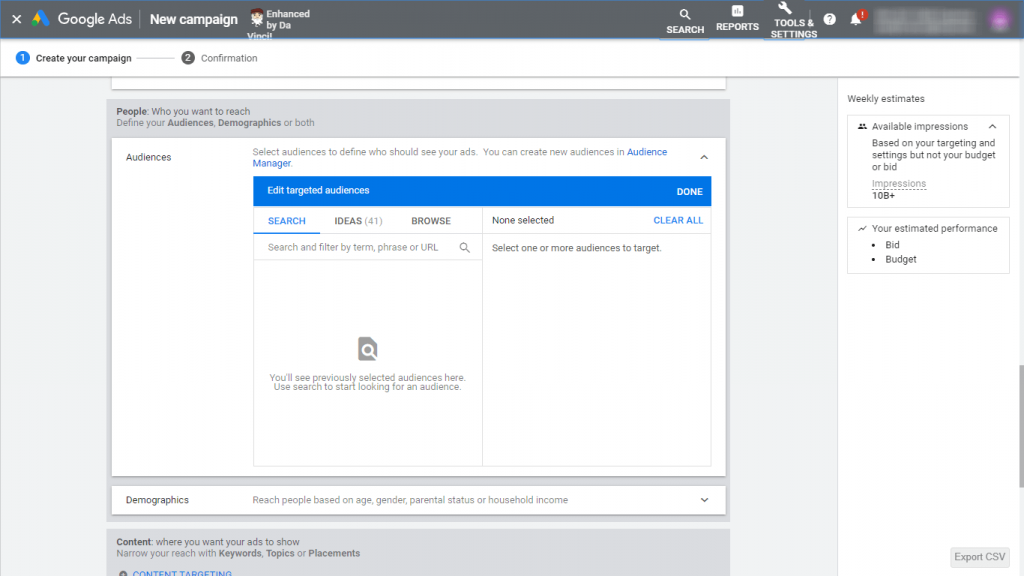This screenshot has width=1024, height=576.
Task: Select the SEARCH audiences tab
Action: pos(287,221)
